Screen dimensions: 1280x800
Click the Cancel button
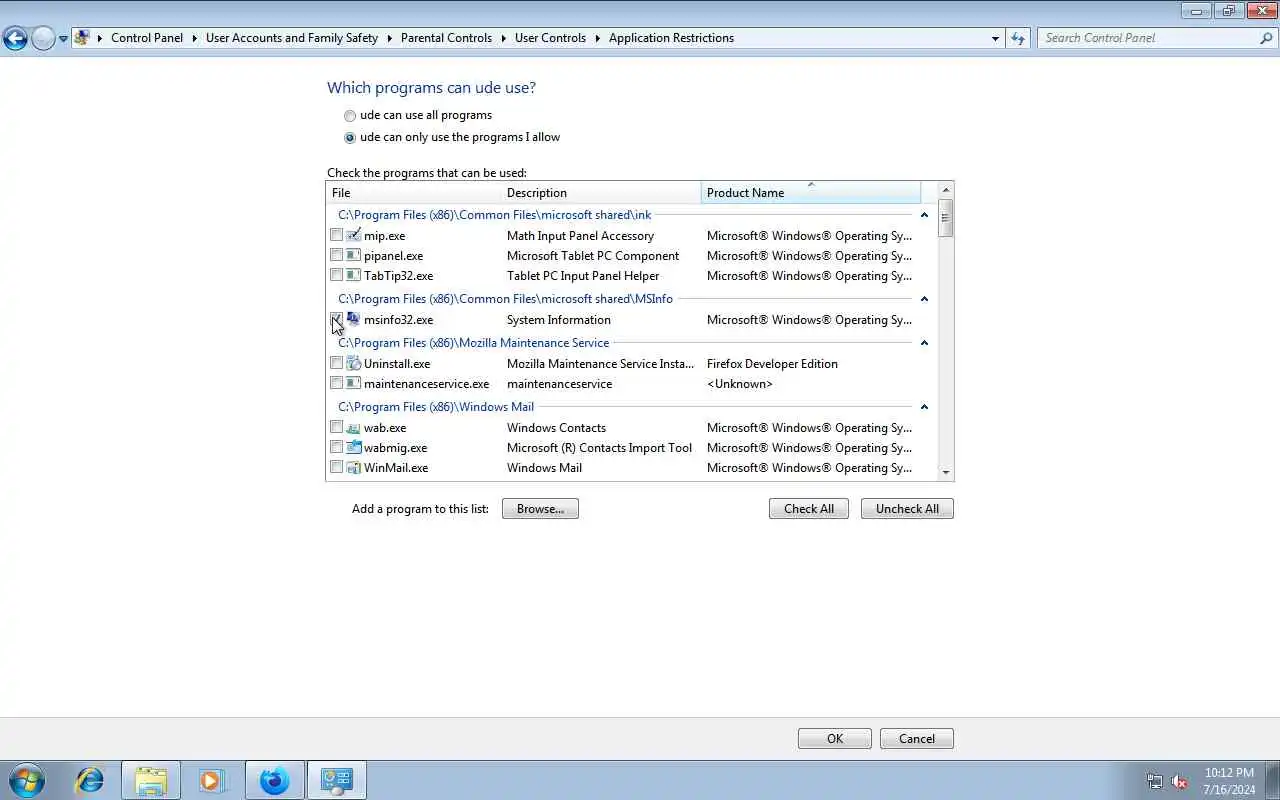(x=917, y=739)
